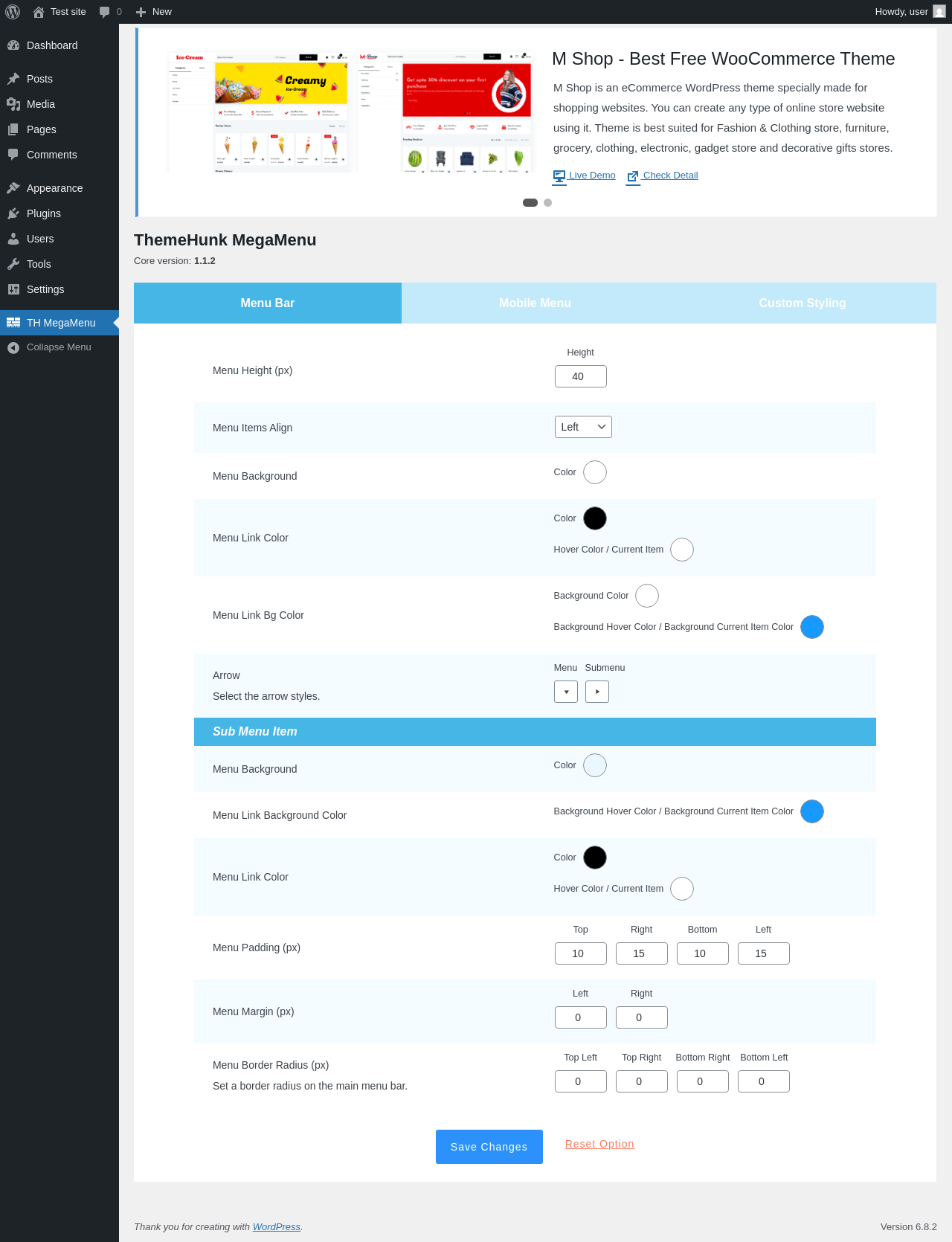Click the Border Radius Top Left input
Viewport: 952px width, 1242px height.
click(x=581, y=1081)
